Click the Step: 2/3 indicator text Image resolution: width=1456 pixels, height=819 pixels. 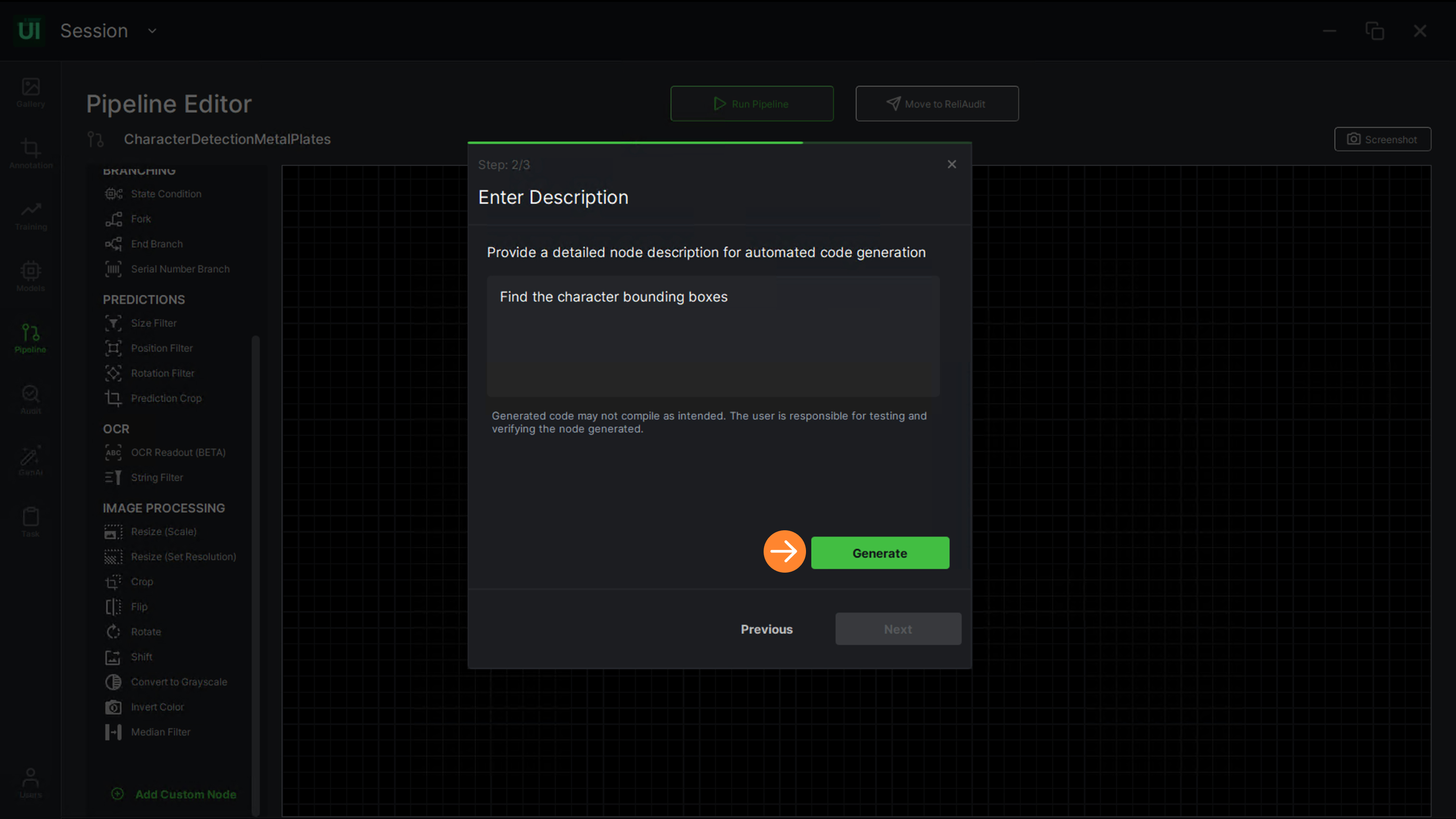pyautogui.click(x=504, y=165)
